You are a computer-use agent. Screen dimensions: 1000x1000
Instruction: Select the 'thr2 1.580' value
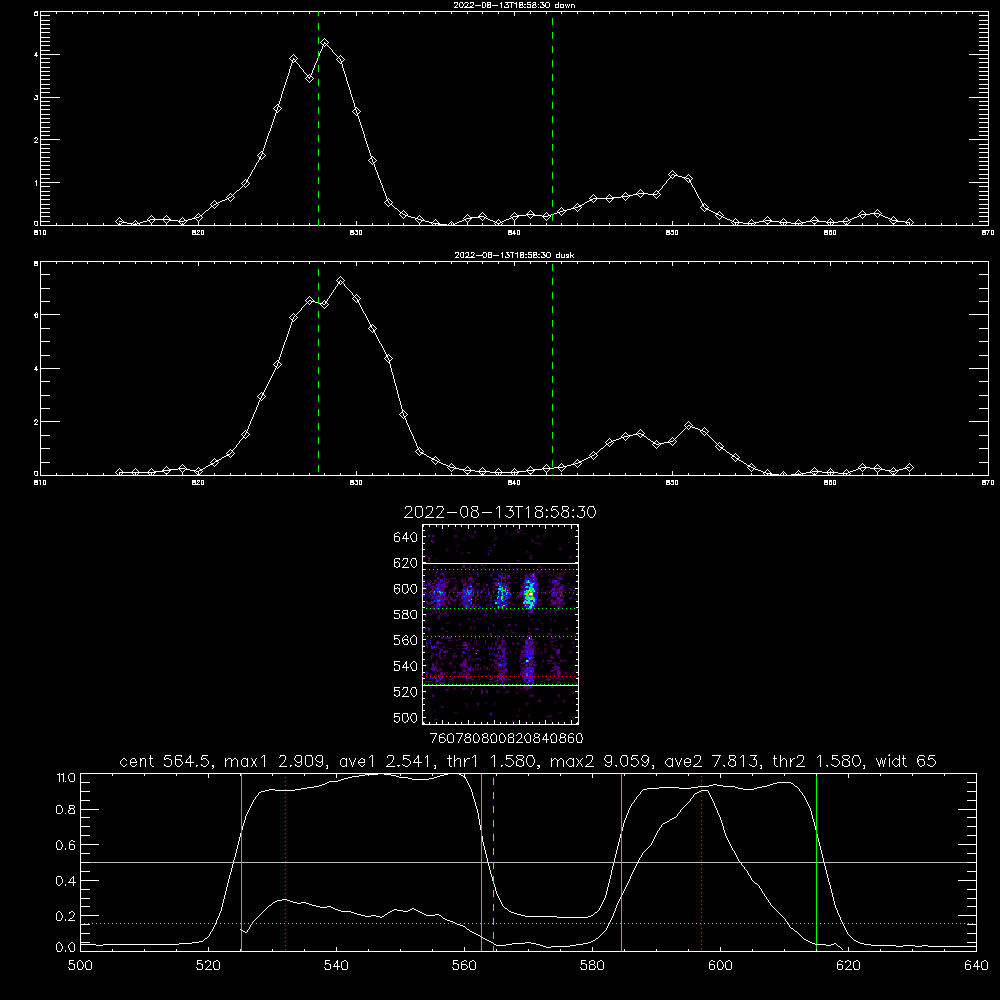click(x=818, y=761)
